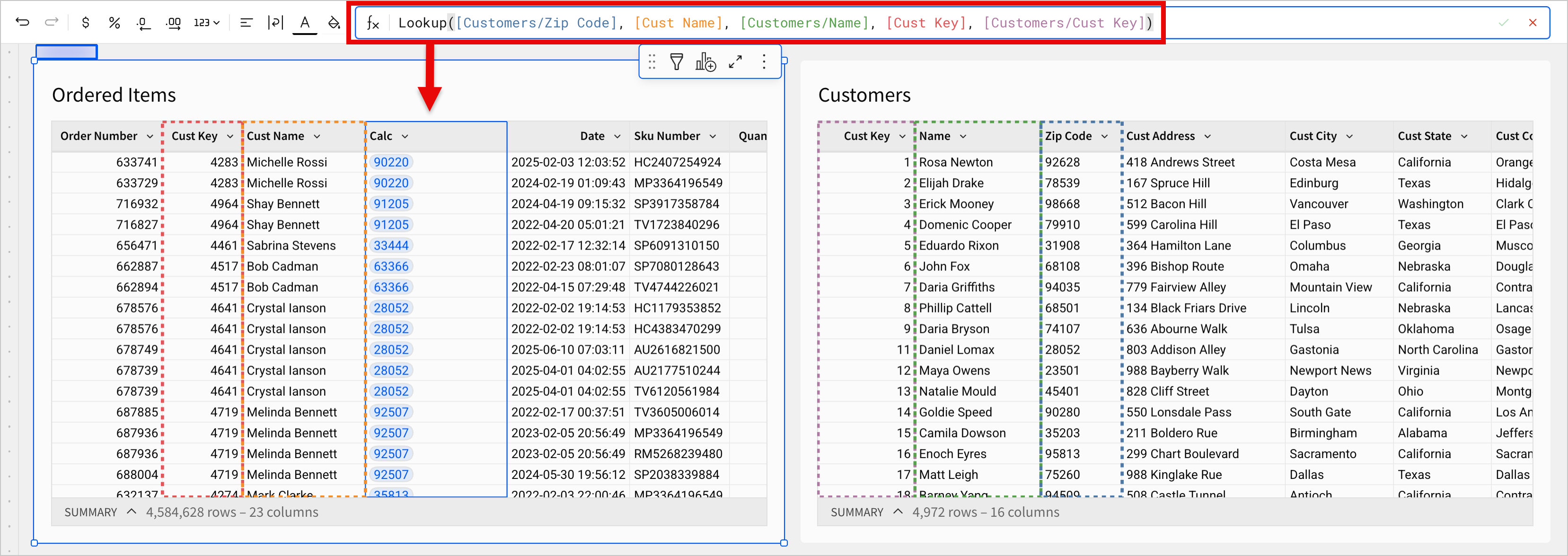This screenshot has height=556, width=1568.
Task: Open the Cust Name column dropdown
Action: 317,136
